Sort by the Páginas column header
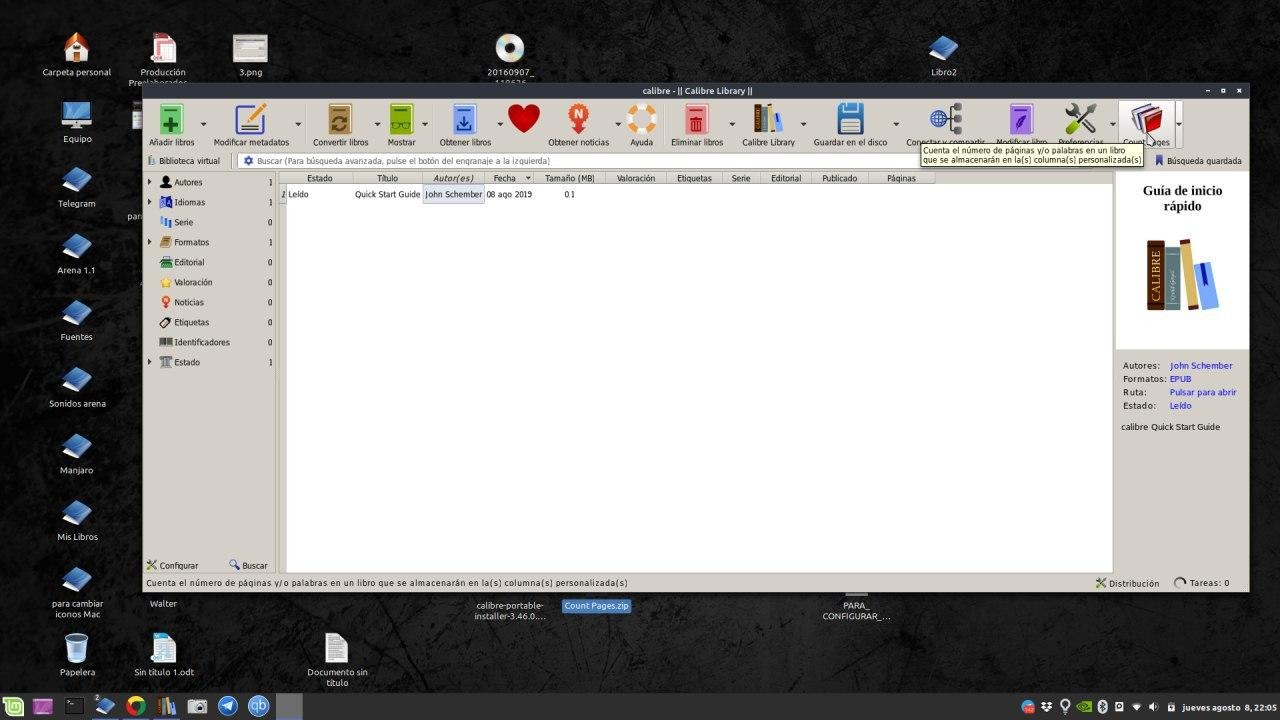 pos(901,178)
